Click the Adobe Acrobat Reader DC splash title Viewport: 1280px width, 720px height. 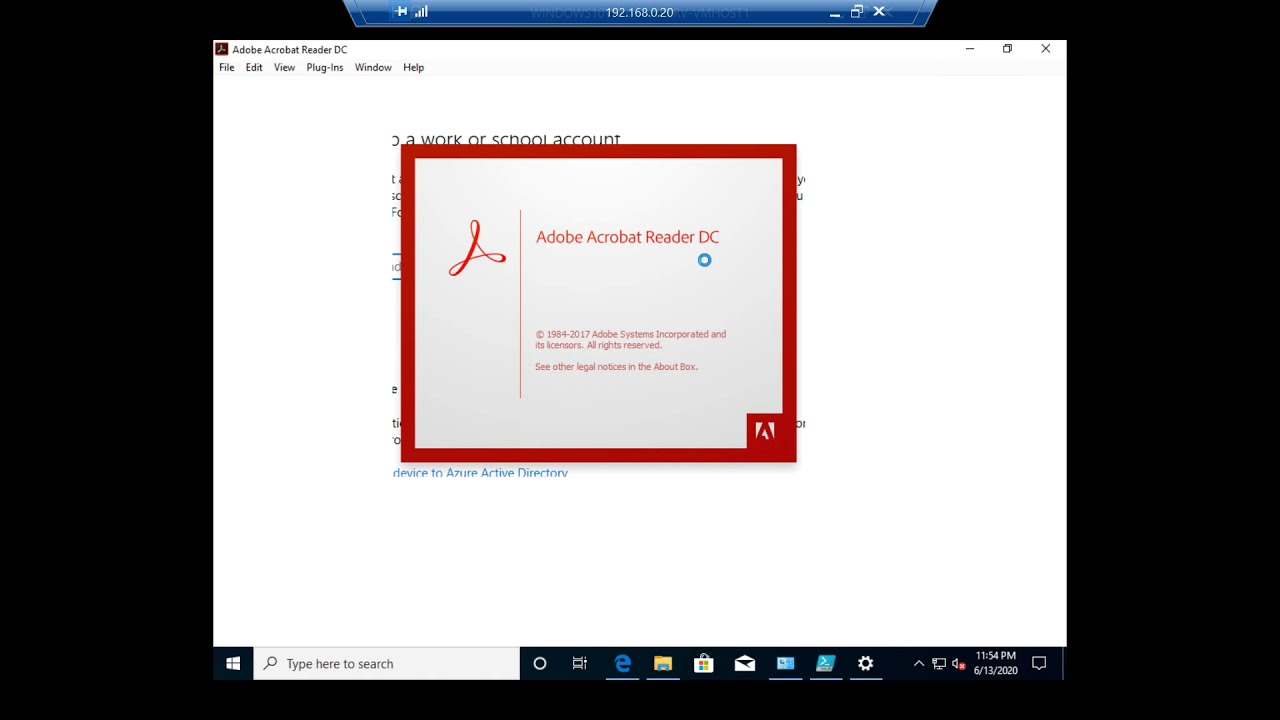click(x=627, y=237)
